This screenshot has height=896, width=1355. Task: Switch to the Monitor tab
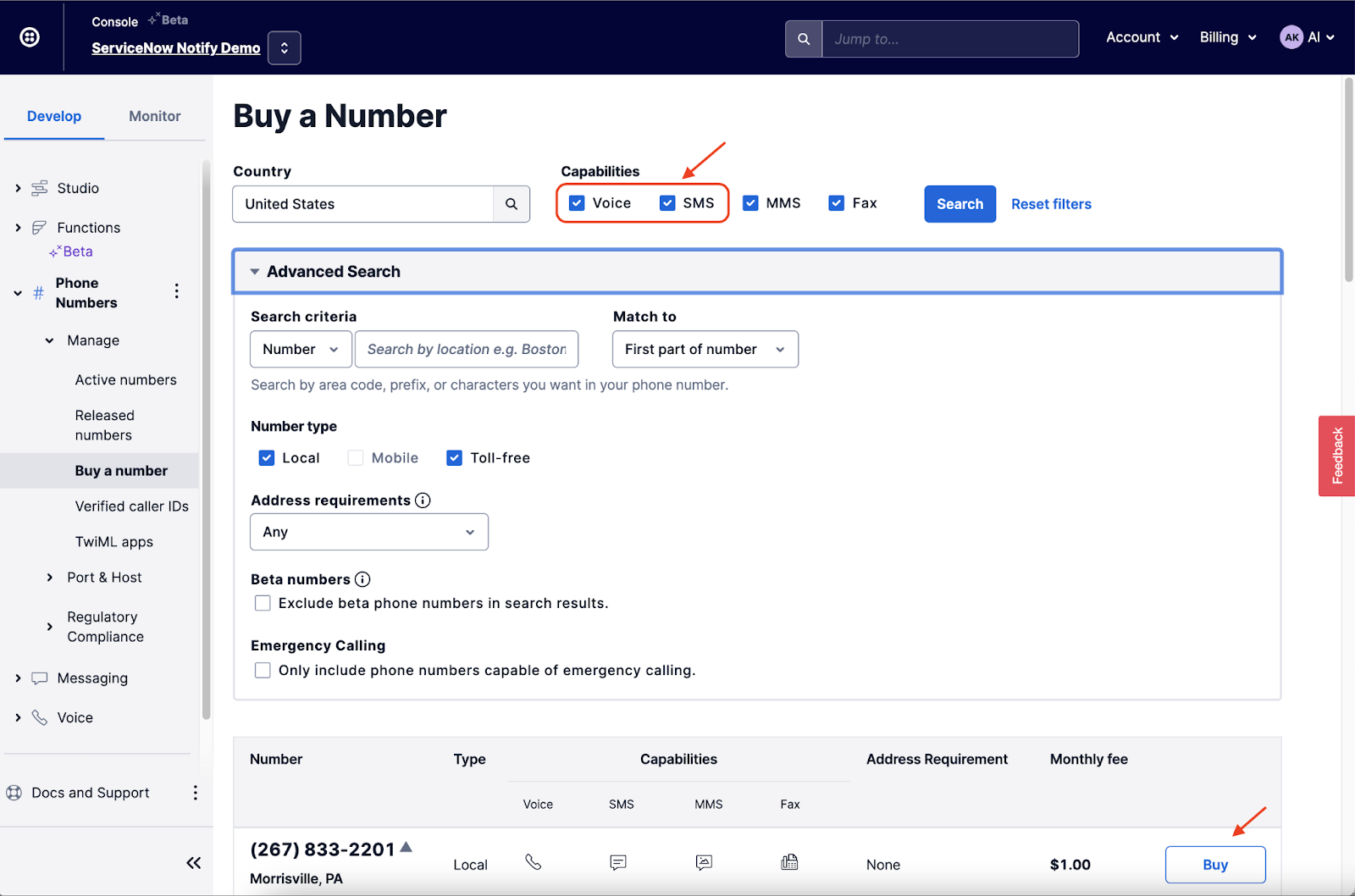(155, 116)
